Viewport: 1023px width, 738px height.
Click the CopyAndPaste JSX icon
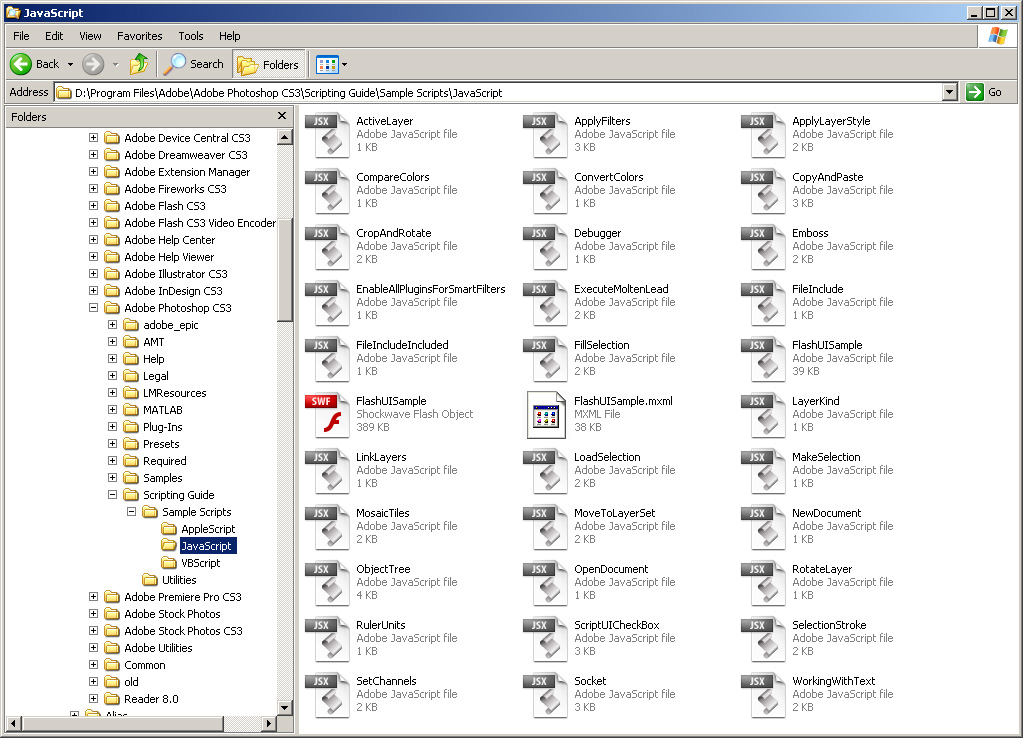coord(763,191)
